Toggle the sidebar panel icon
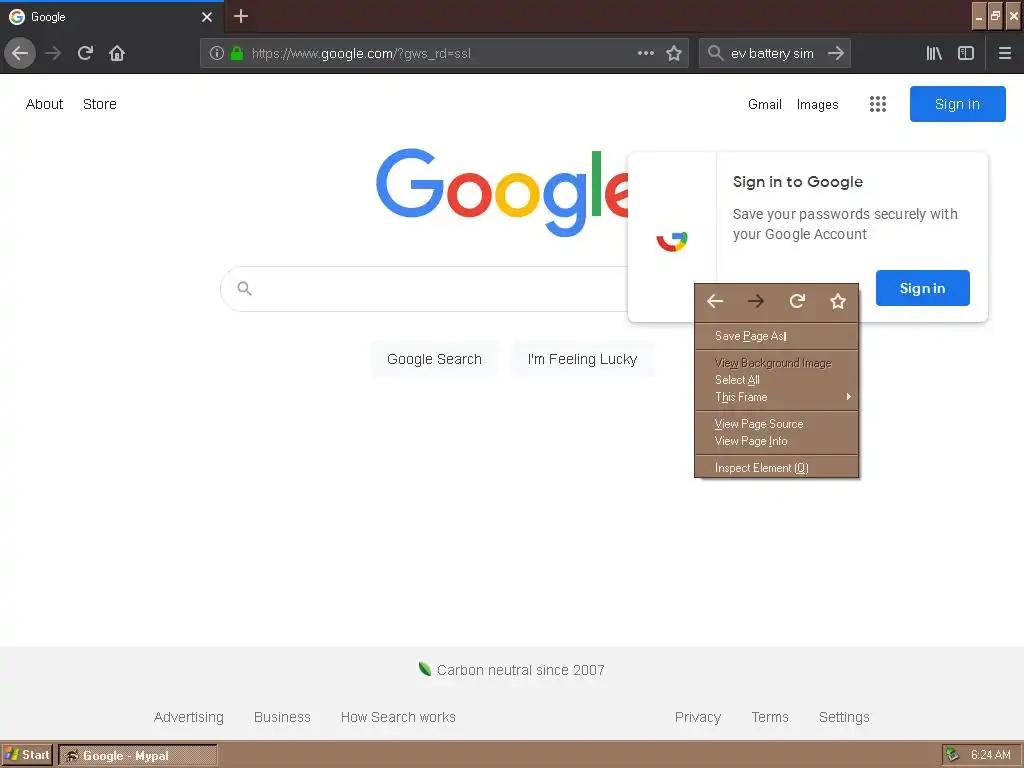The width and height of the screenshot is (1024, 768). coord(966,53)
